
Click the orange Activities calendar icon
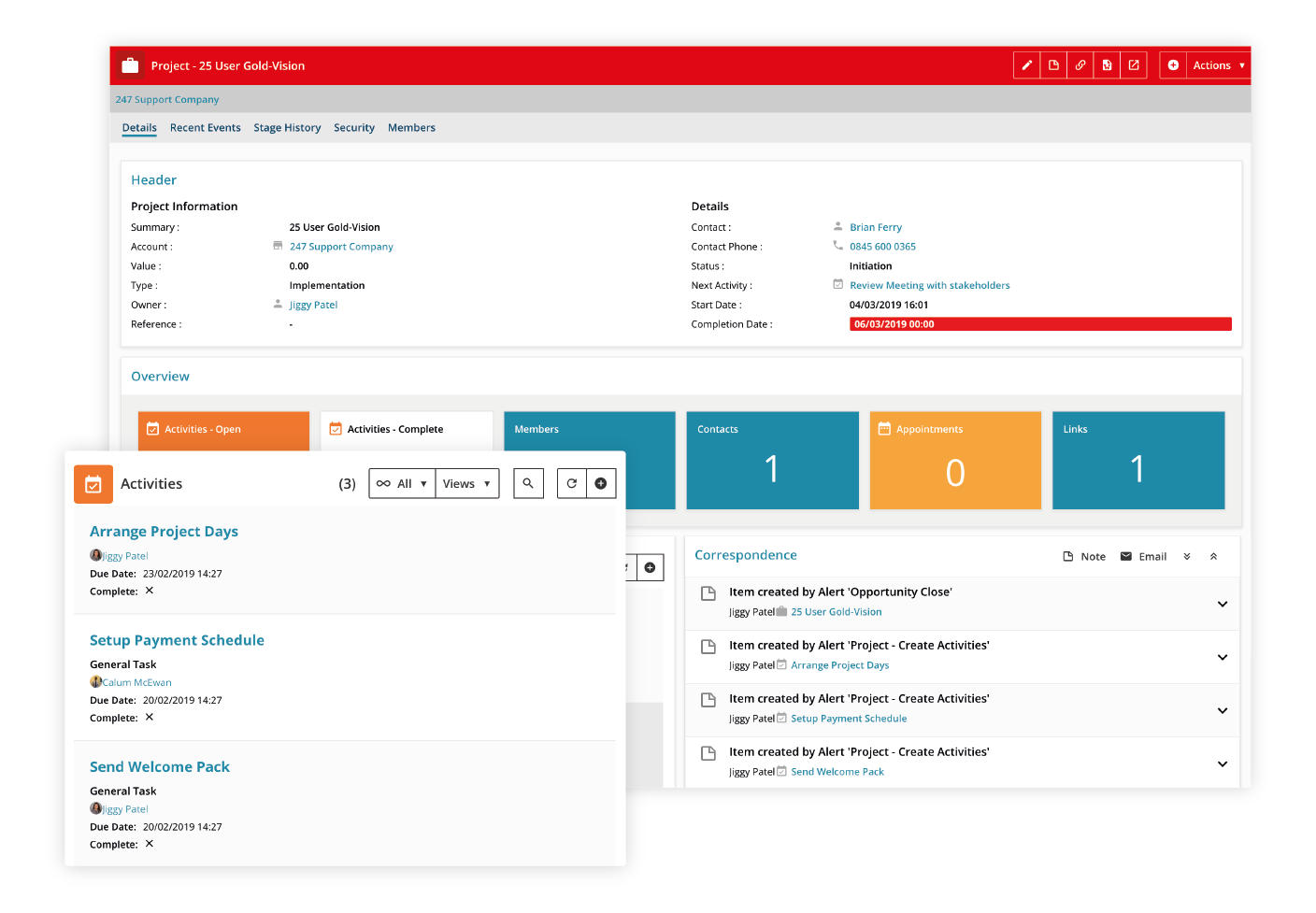93,484
